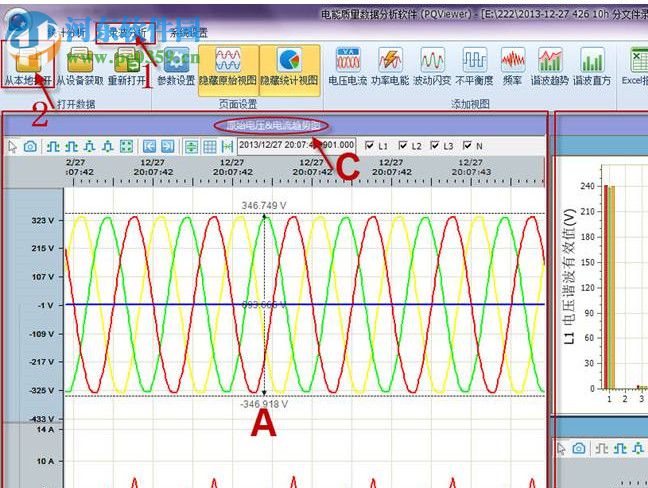
Task: Toggle 隐藏原始视图 button
Action: click(x=228, y=69)
